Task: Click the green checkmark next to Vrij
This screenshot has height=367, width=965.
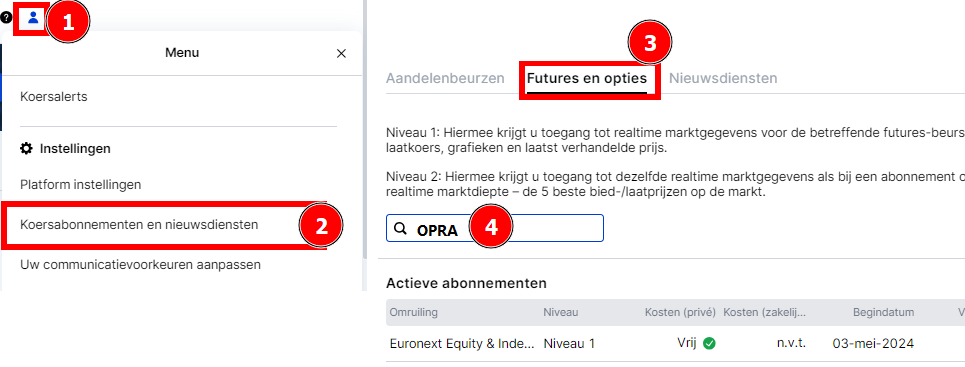Action: pyautogui.click(x=709, y=344)
